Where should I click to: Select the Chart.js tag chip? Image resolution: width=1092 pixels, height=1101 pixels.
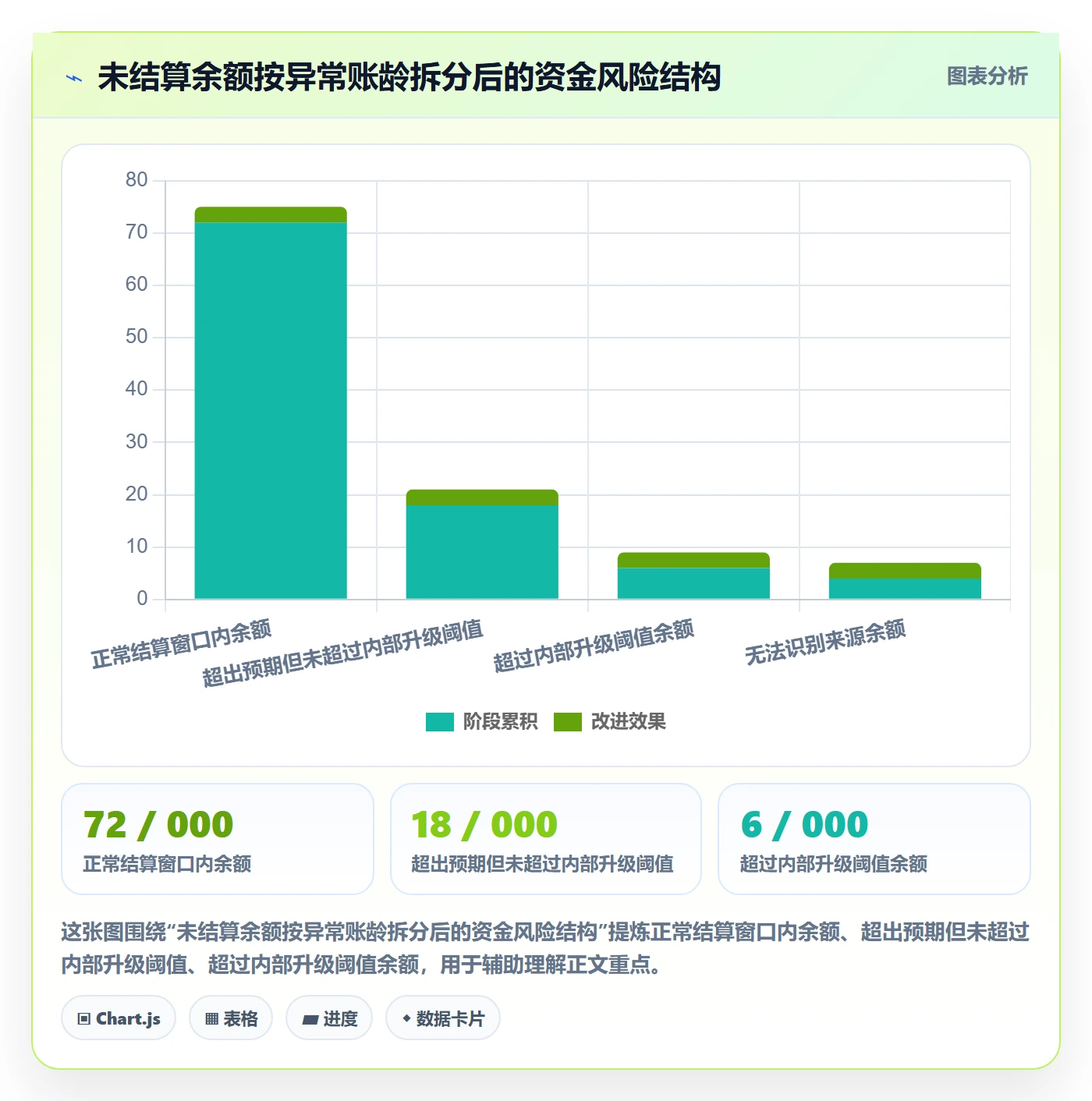coord(119,1018)
